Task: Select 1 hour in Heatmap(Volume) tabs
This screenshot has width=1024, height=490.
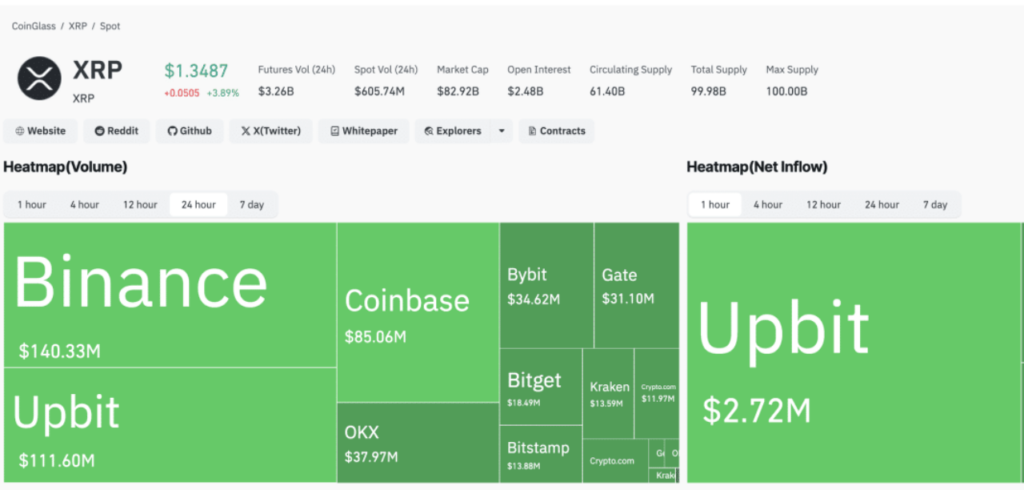Action: pyautogui.click(x=32, y=204)
